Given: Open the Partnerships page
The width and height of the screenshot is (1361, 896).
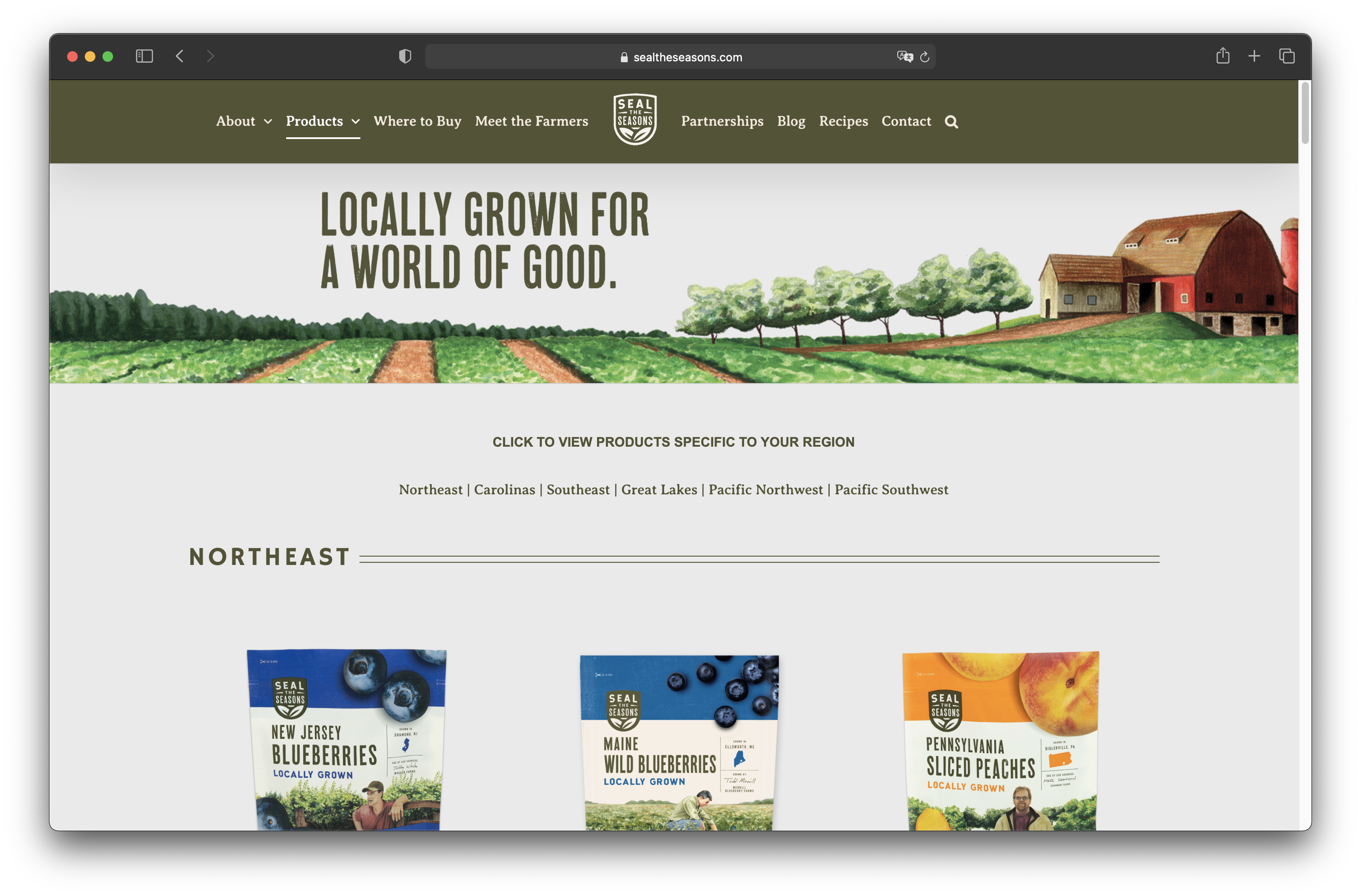Looking at the screenshot, I should 722,121.
